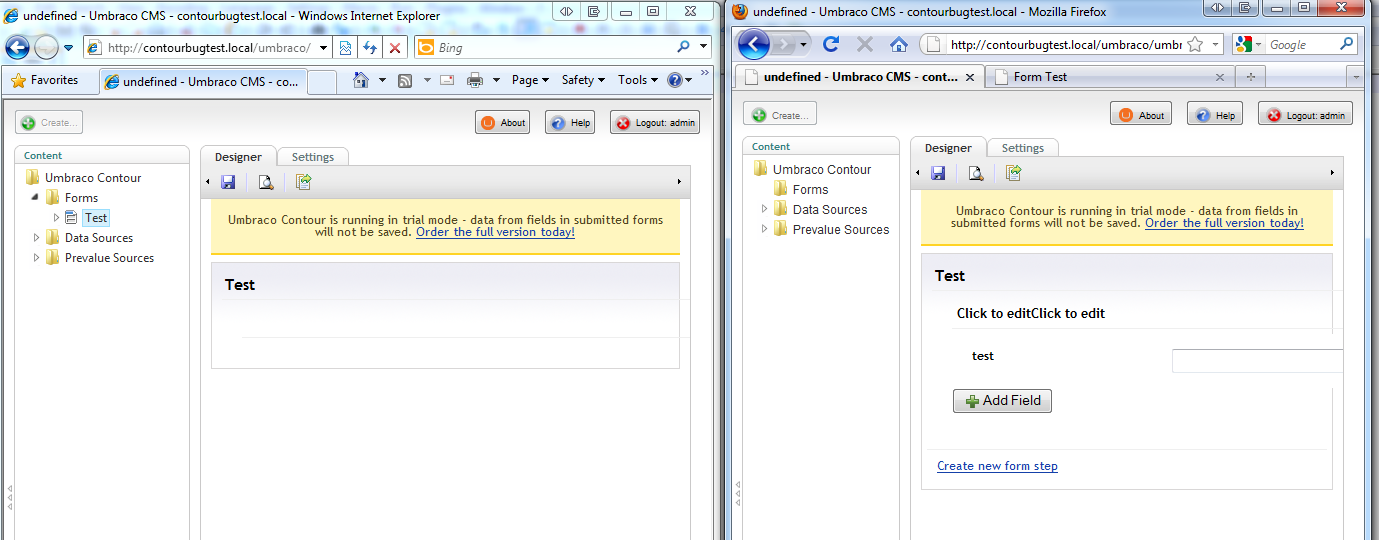
Task: Click IE back navigation button
Action: tap(18, 47)
